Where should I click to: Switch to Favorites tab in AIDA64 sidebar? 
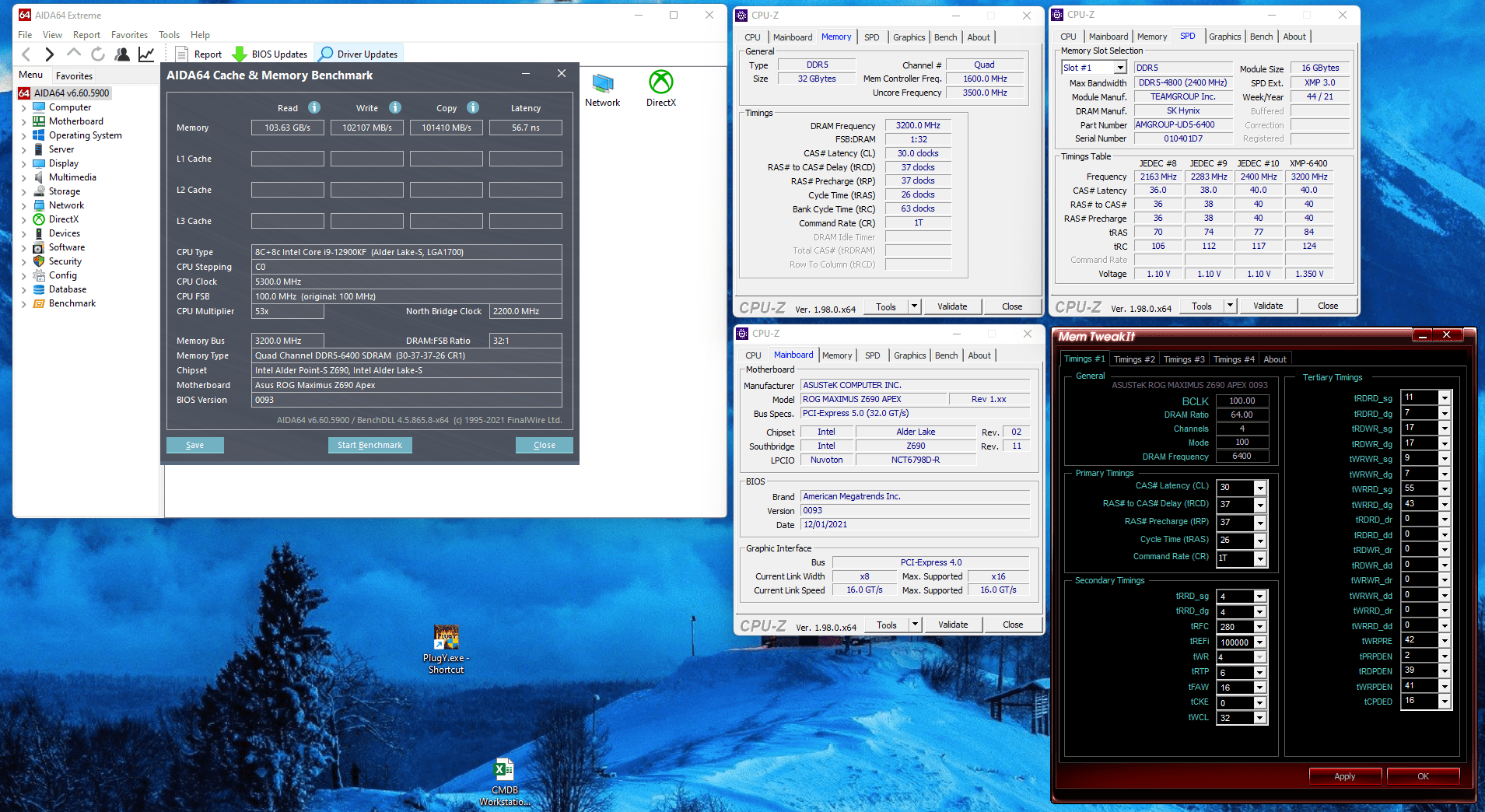coord(74,75)
